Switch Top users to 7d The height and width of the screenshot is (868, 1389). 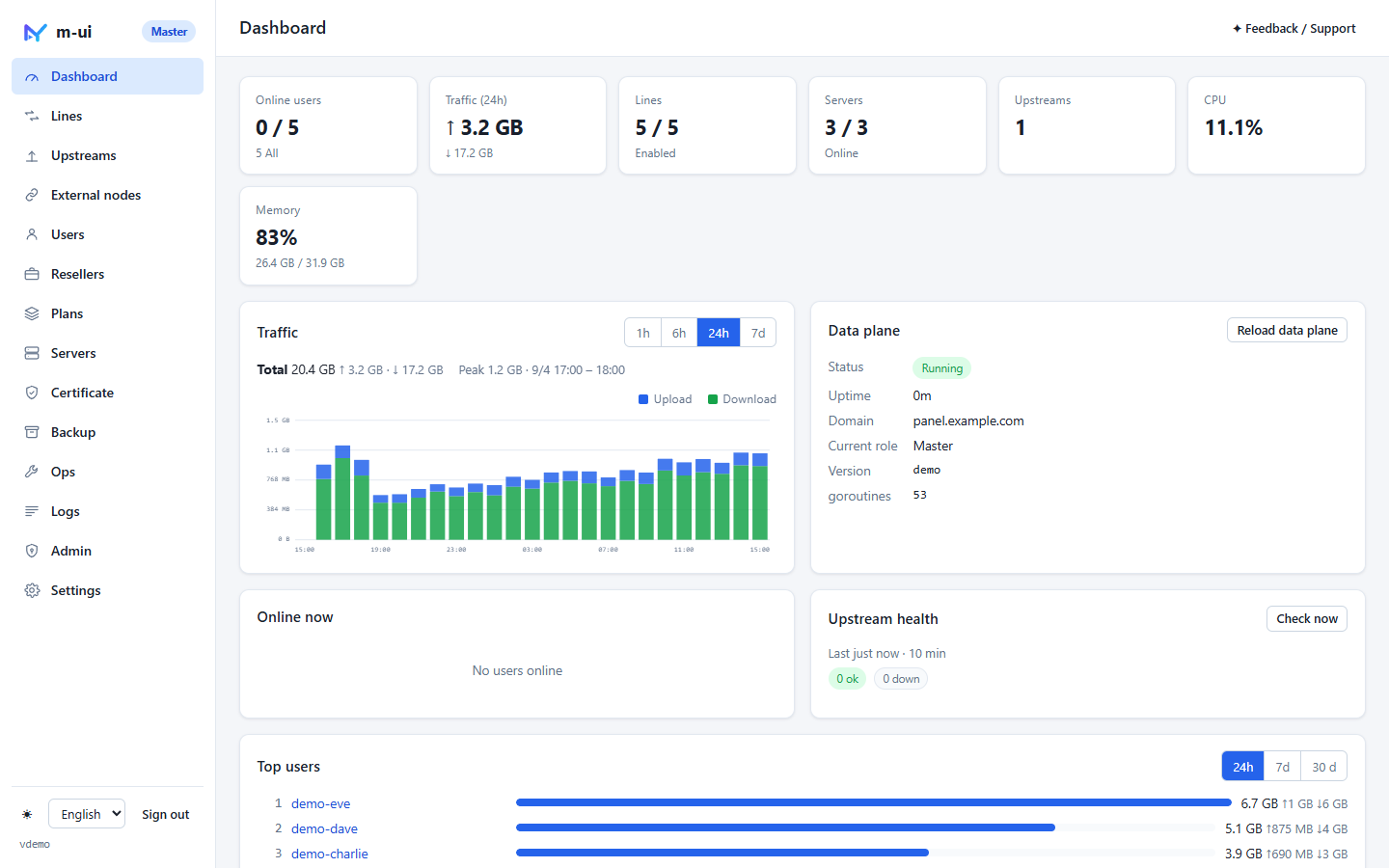[1283, 767]
